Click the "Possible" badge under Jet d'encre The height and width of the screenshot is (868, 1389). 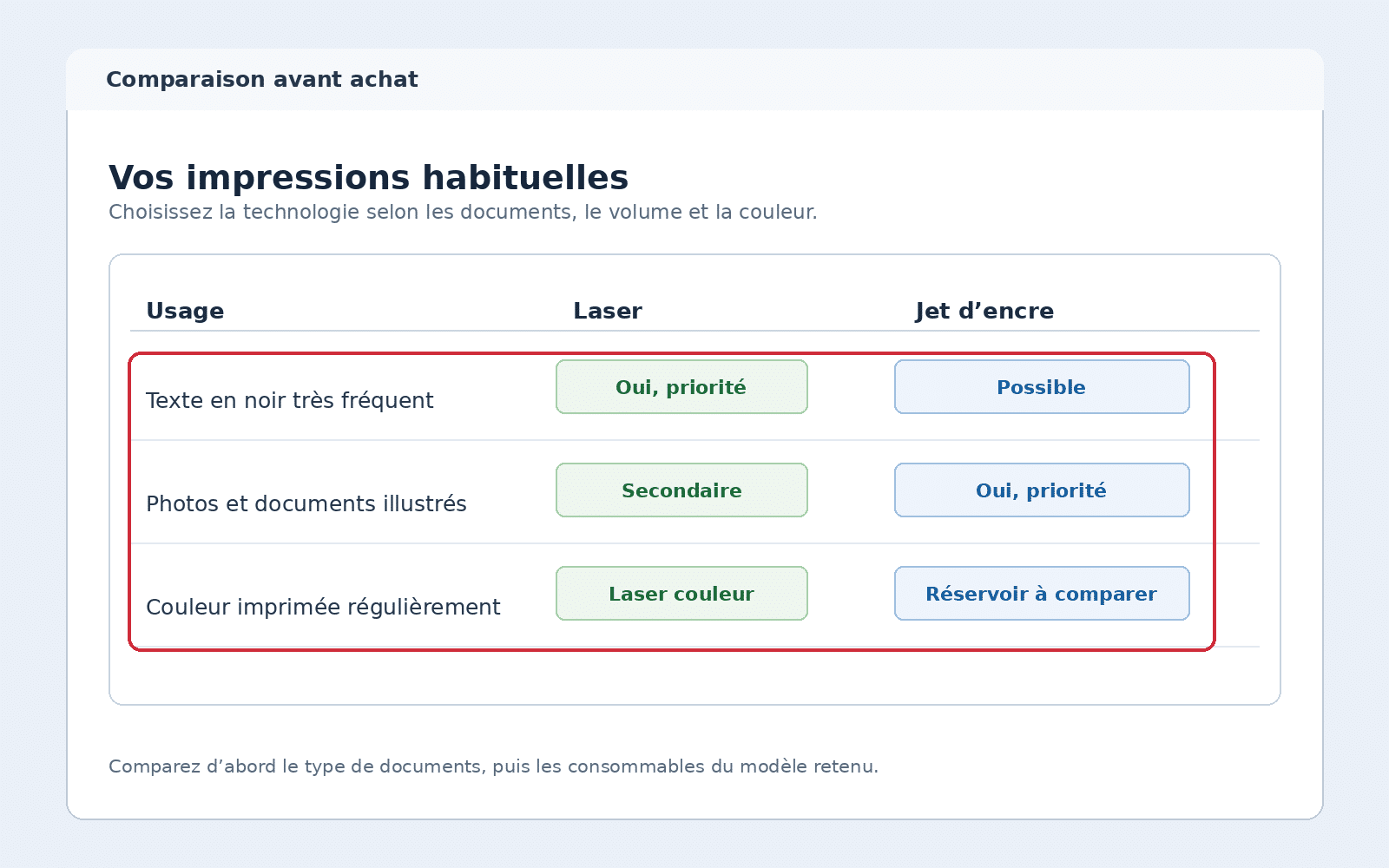point(1042,387)
